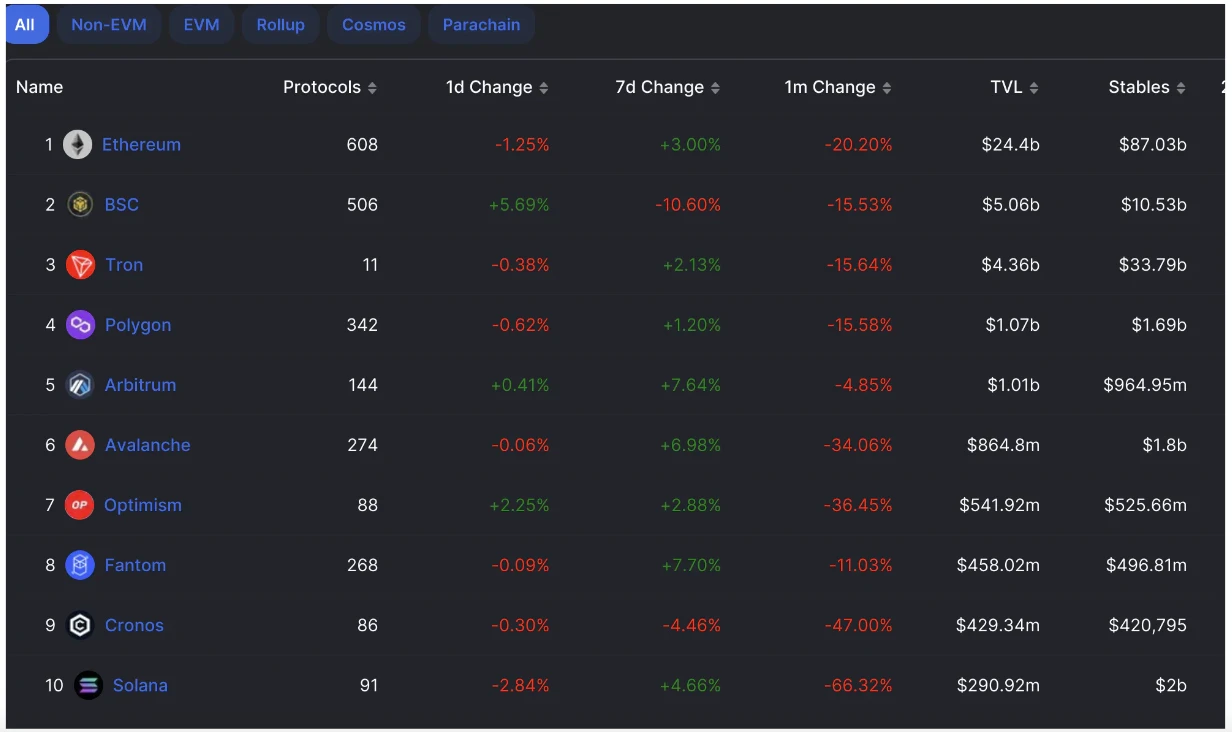Sort by 7d Change using its arrows
The height and width of the screenshot is (732, 1232).
715,88
